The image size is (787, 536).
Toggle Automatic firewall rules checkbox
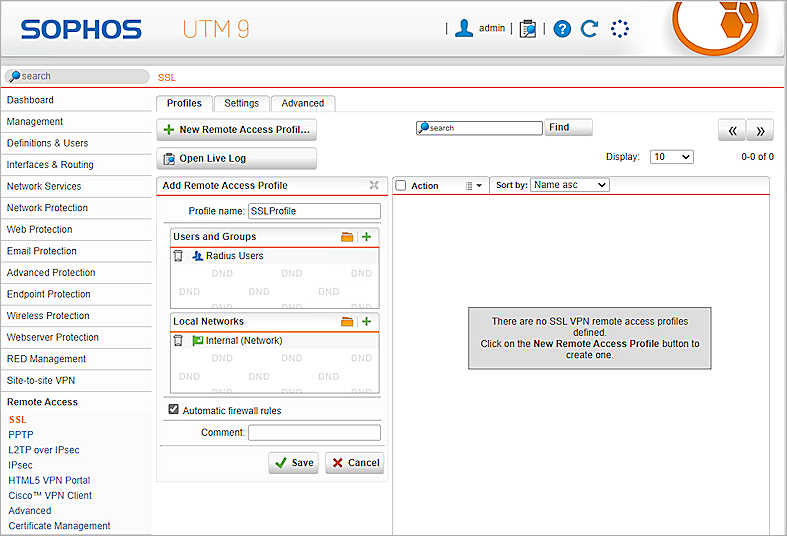[174, 410]
